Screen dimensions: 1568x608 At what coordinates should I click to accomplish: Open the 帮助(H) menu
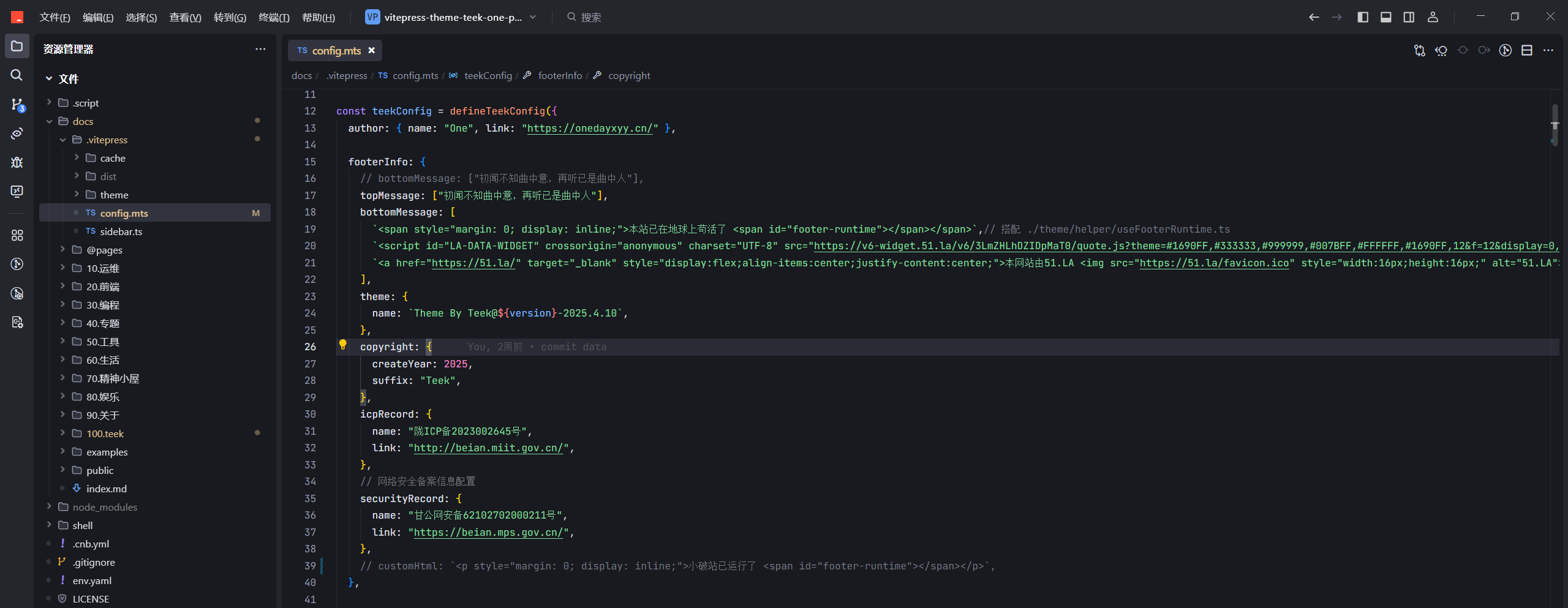(318, 17)
